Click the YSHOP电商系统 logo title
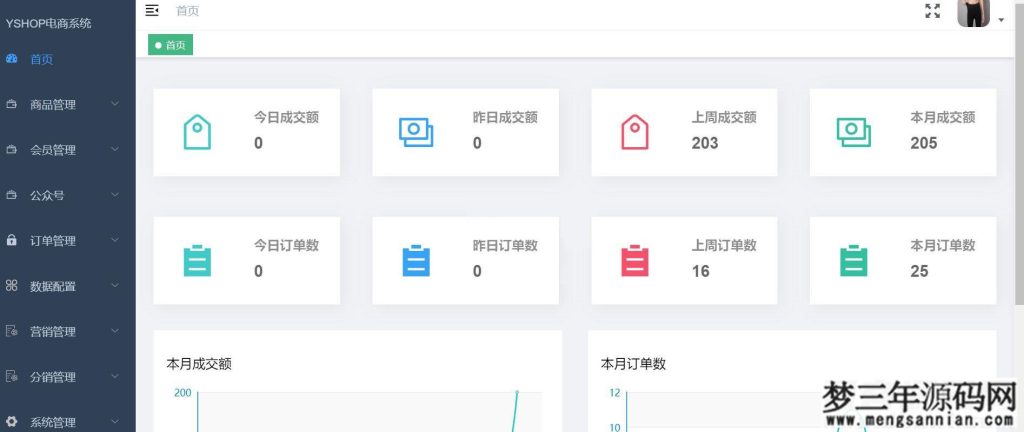This screenshot has width=1024, height=432. coord(48,23)
